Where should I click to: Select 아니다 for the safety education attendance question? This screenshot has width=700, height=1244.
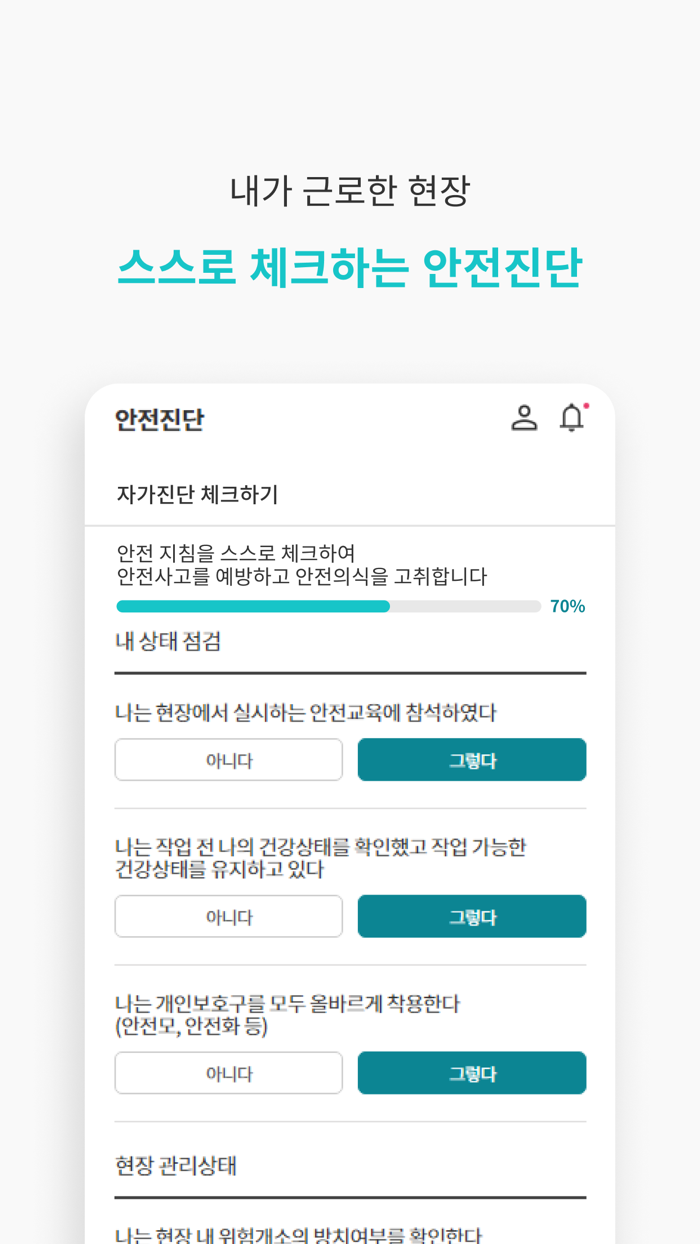[228, 759]
